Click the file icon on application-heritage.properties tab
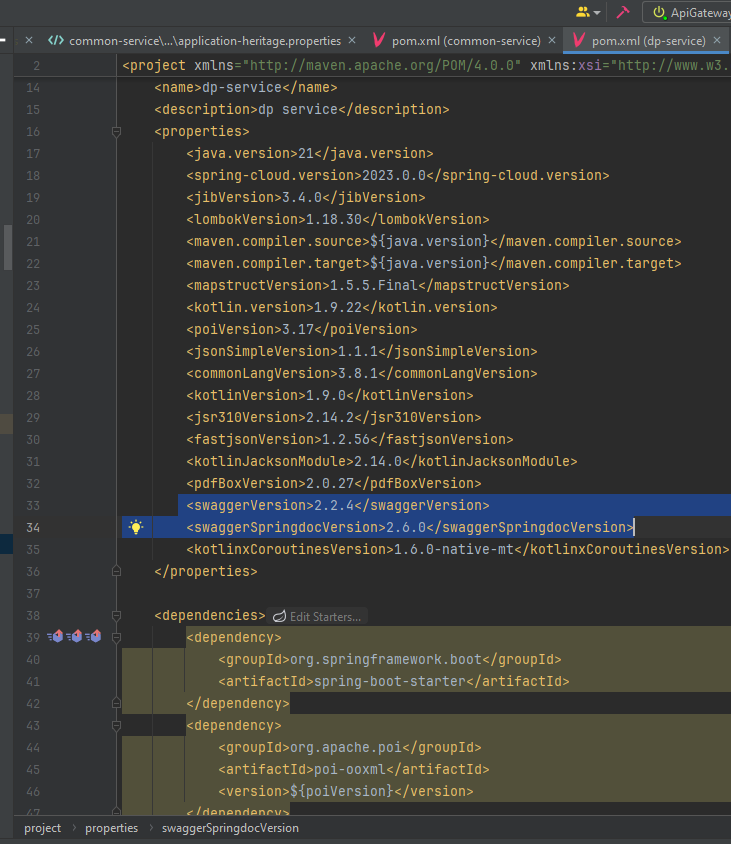Screen dimensions: 731x844 click(x=56, y=40)
